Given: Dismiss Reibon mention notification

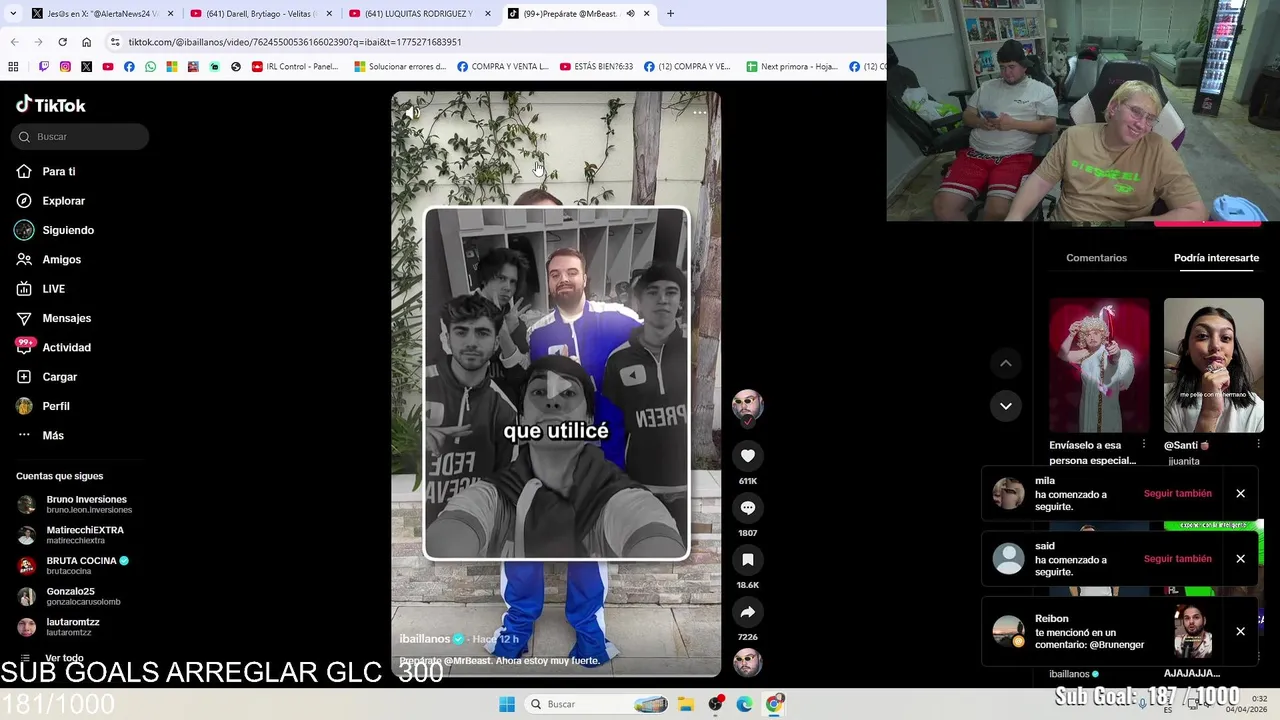Looking at the screenshot, I should (x=1240, y=632).
